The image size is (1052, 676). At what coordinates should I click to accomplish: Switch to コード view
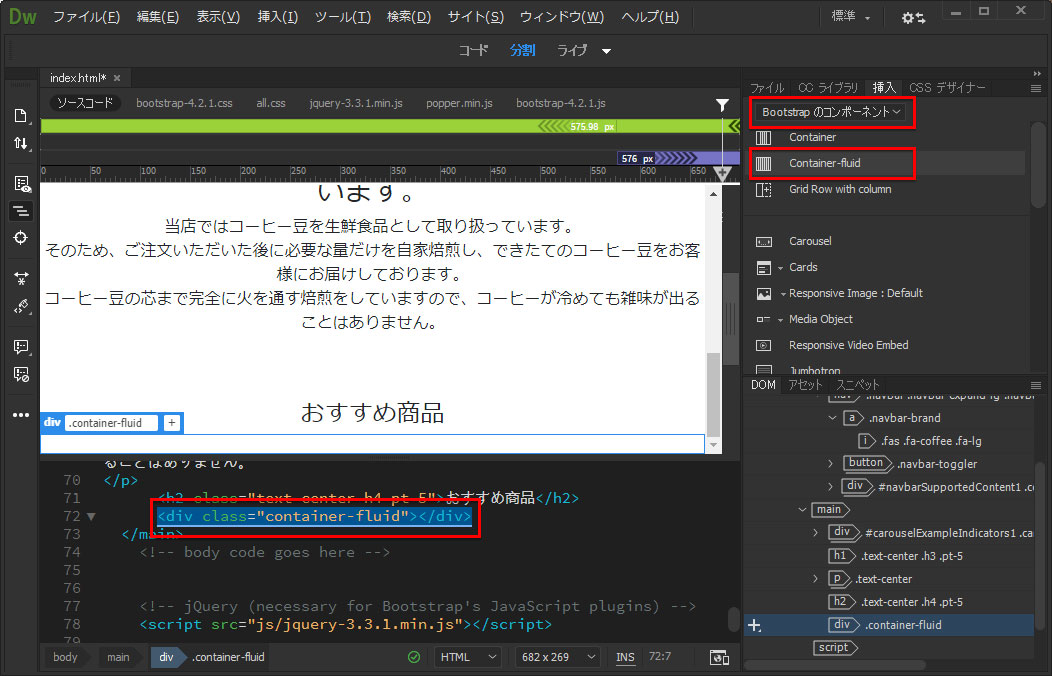coord(473,50)
